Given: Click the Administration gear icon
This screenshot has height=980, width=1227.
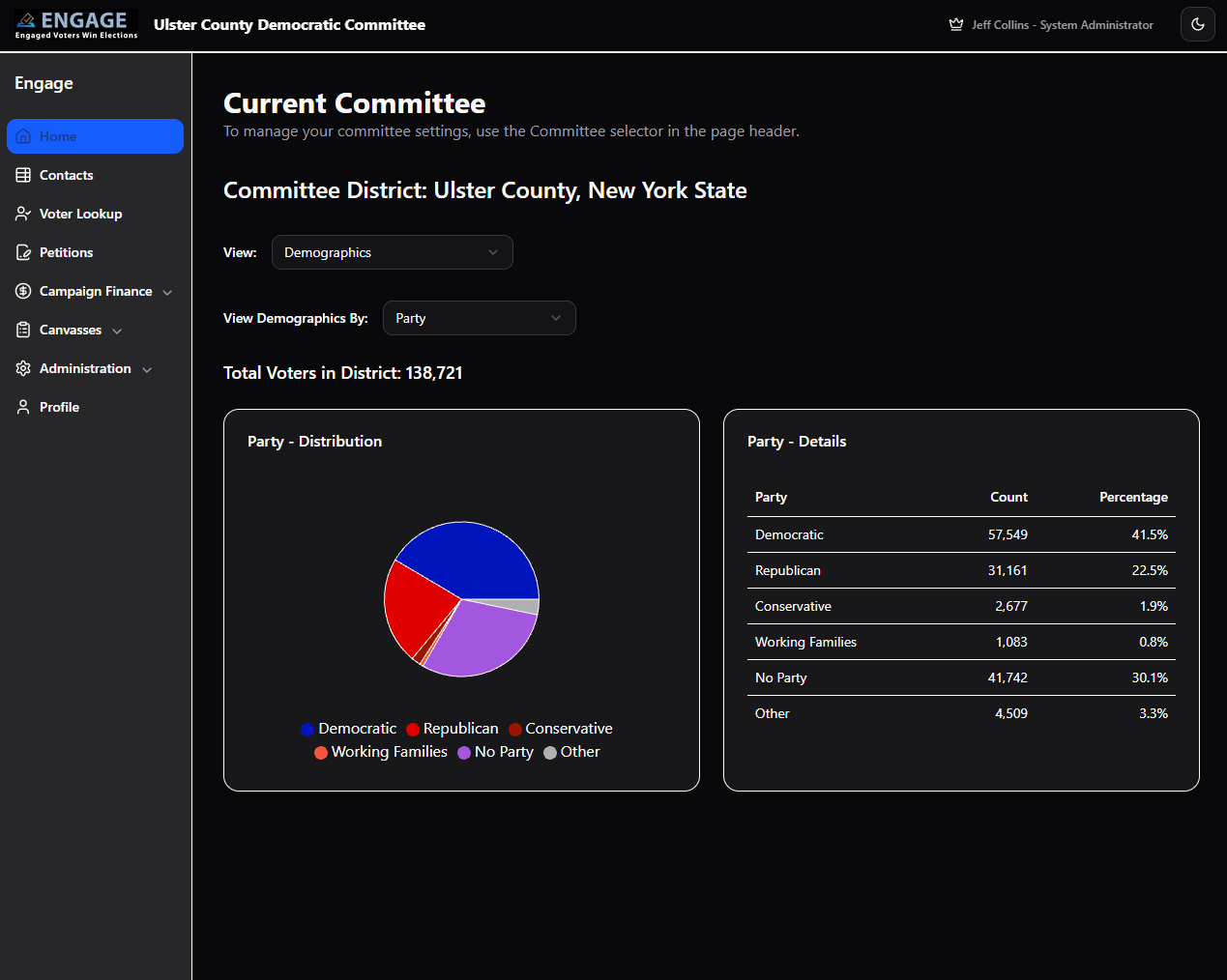Looking at the screenshot, I should [23, 368].
